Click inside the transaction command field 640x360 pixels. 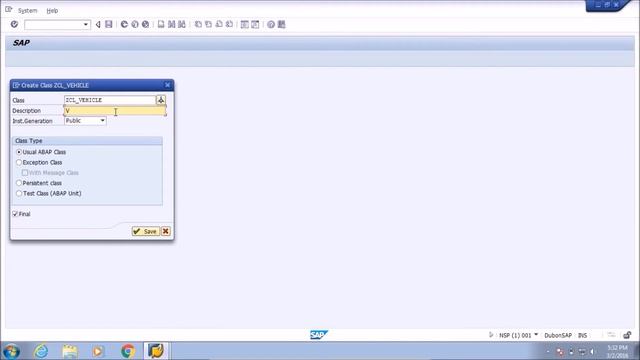point(53,25)
